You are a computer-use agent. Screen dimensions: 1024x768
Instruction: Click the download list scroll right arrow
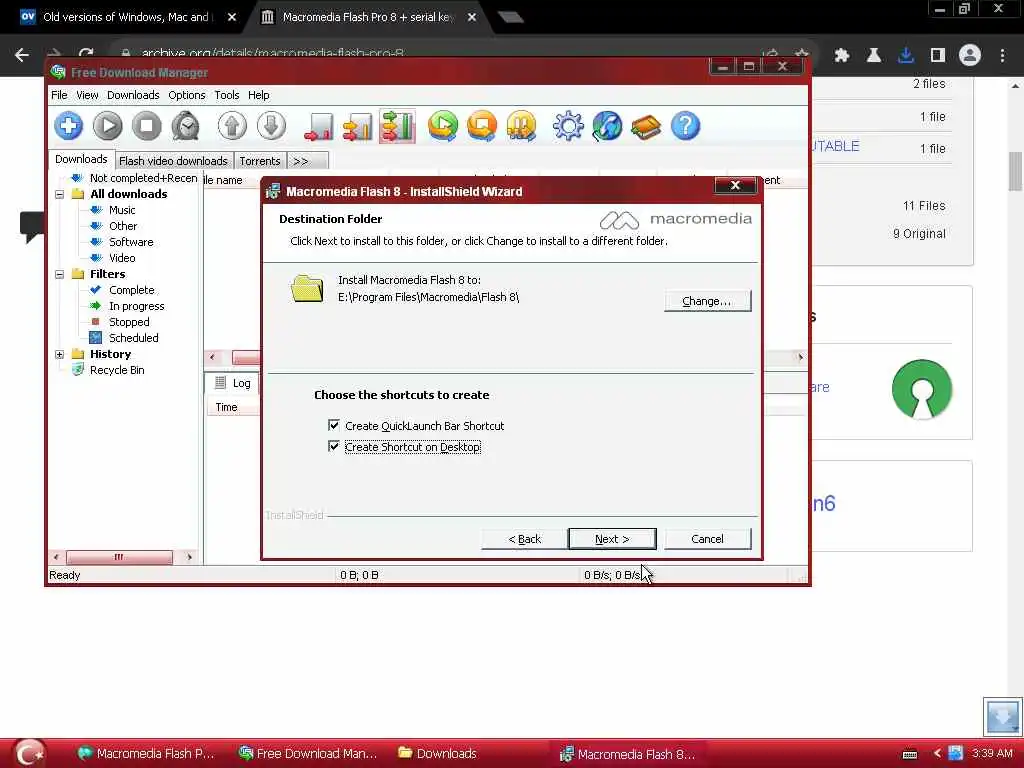point(801,357)
